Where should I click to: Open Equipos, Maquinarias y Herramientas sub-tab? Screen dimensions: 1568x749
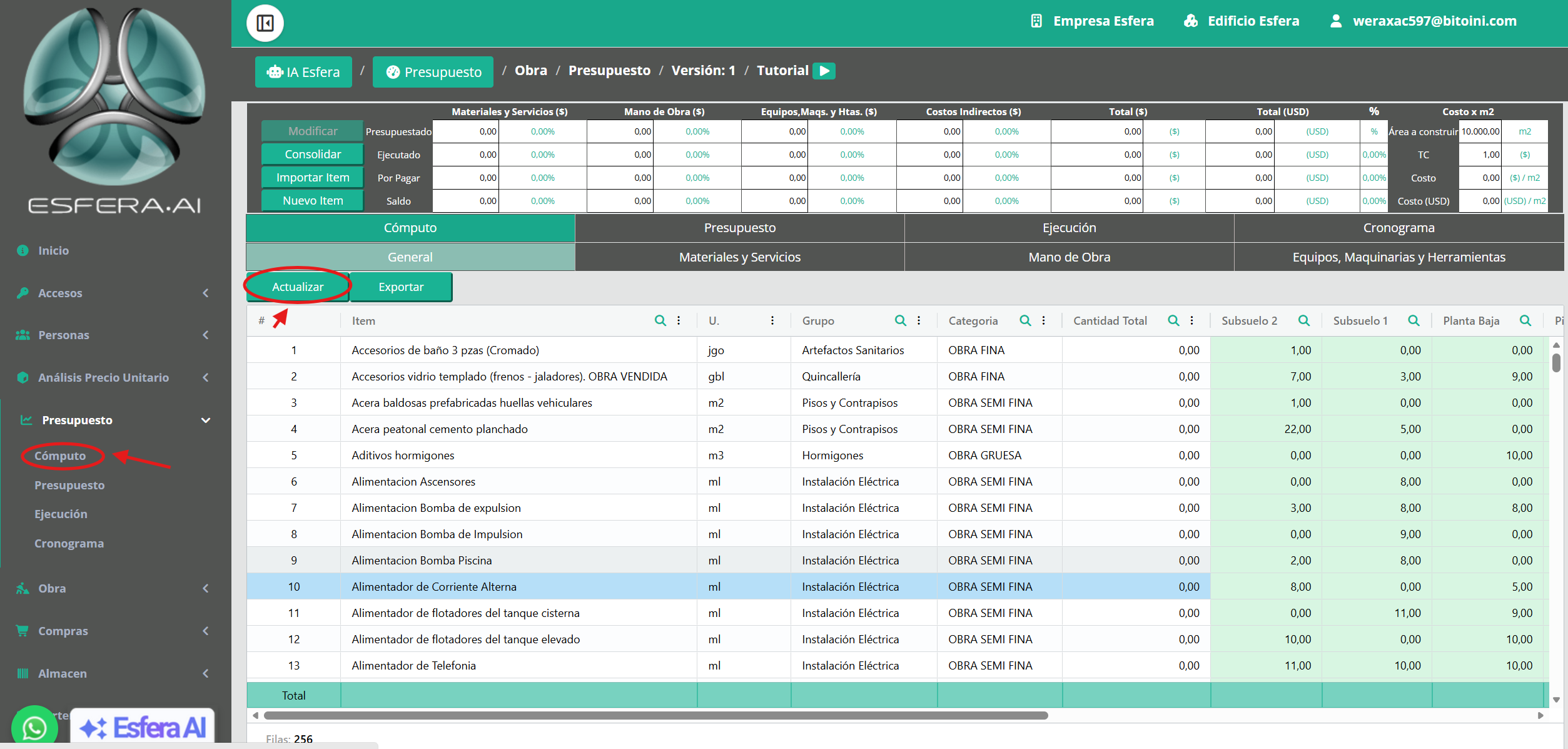[x=1399, y=257]
